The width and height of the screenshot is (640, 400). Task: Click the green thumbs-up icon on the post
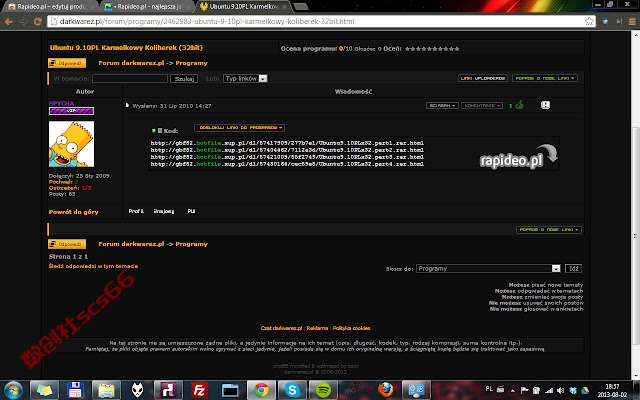(x=519, y=105)
